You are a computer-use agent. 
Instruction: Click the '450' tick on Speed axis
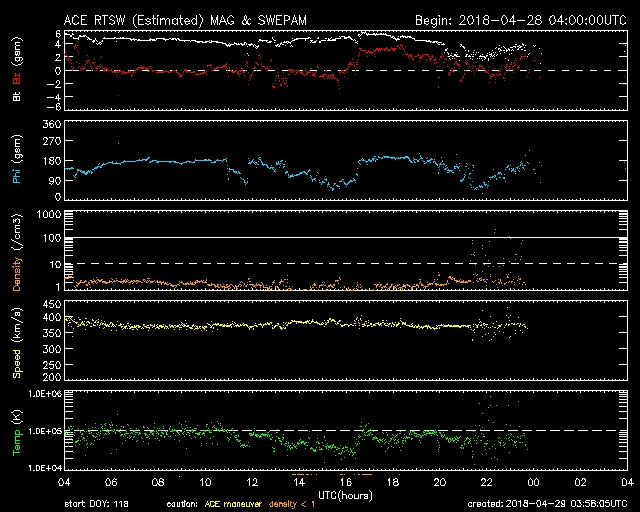(x=52, y=305)
